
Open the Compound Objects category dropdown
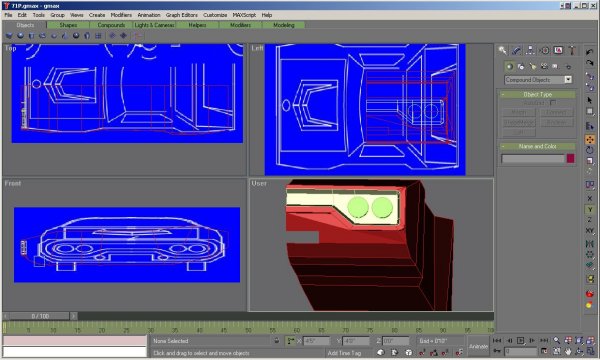pyautogui.click(x=538, y=80)
